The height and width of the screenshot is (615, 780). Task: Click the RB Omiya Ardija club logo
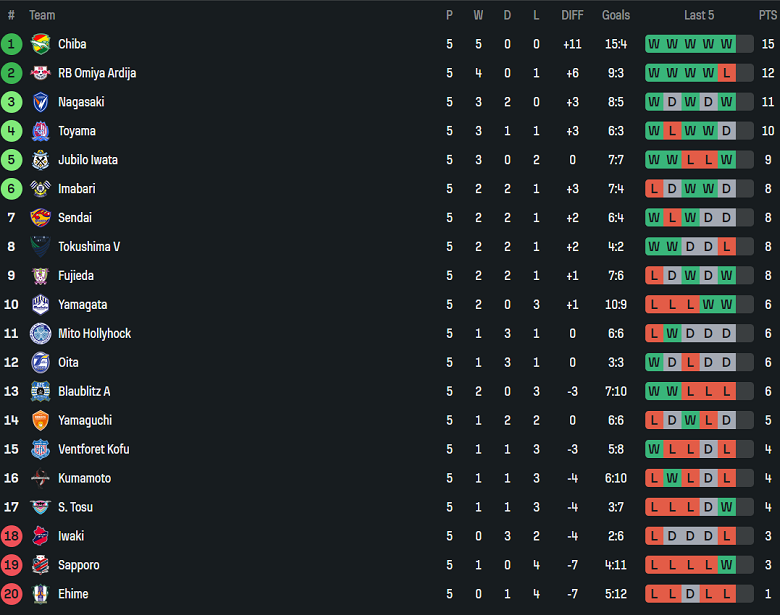(40, 73)
